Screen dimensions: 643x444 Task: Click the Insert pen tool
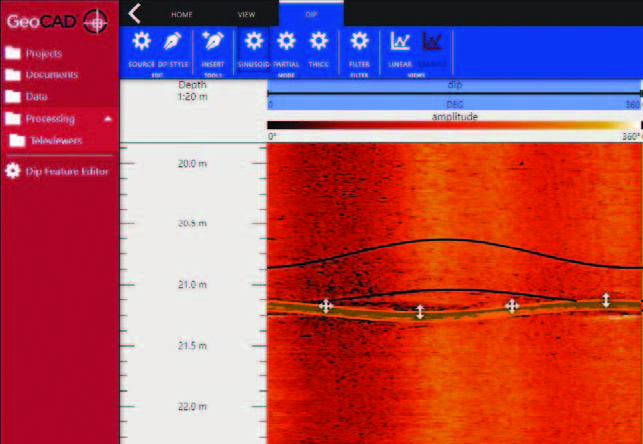212,41
